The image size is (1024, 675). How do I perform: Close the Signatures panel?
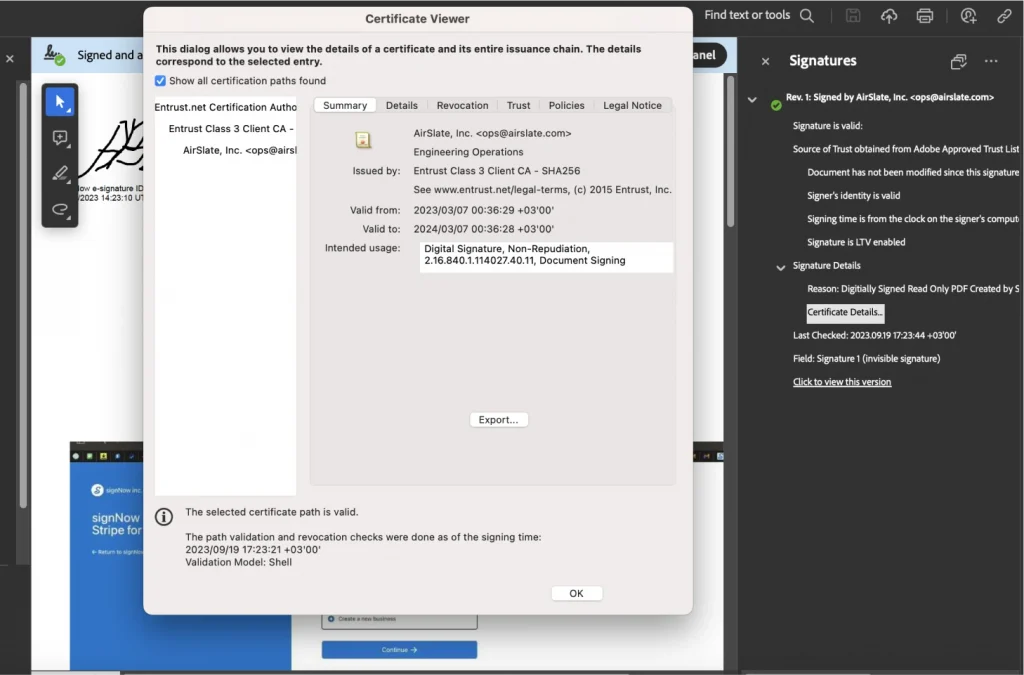(x=766, y=61)
